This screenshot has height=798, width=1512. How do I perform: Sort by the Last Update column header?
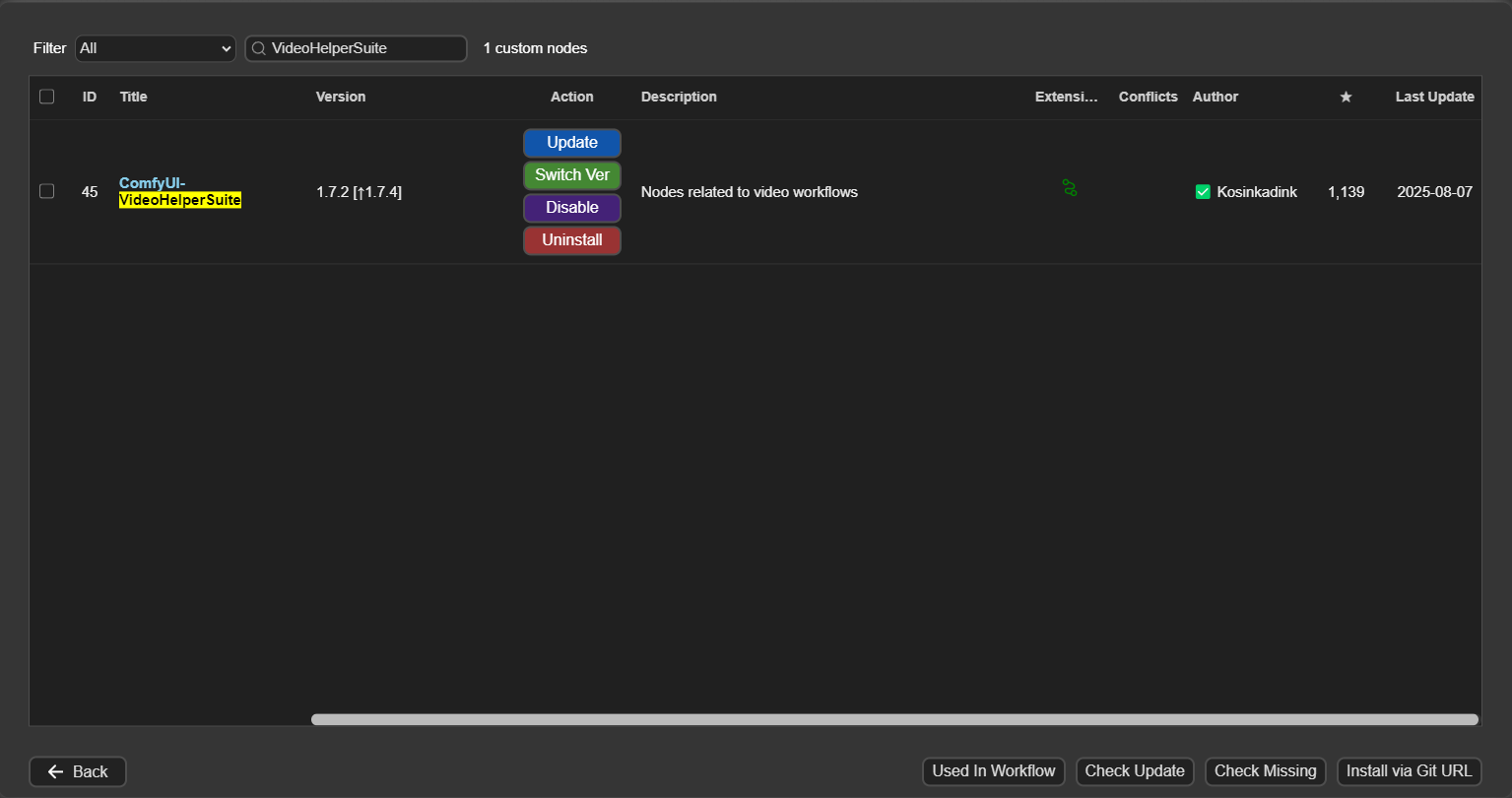click(1434, 97)
